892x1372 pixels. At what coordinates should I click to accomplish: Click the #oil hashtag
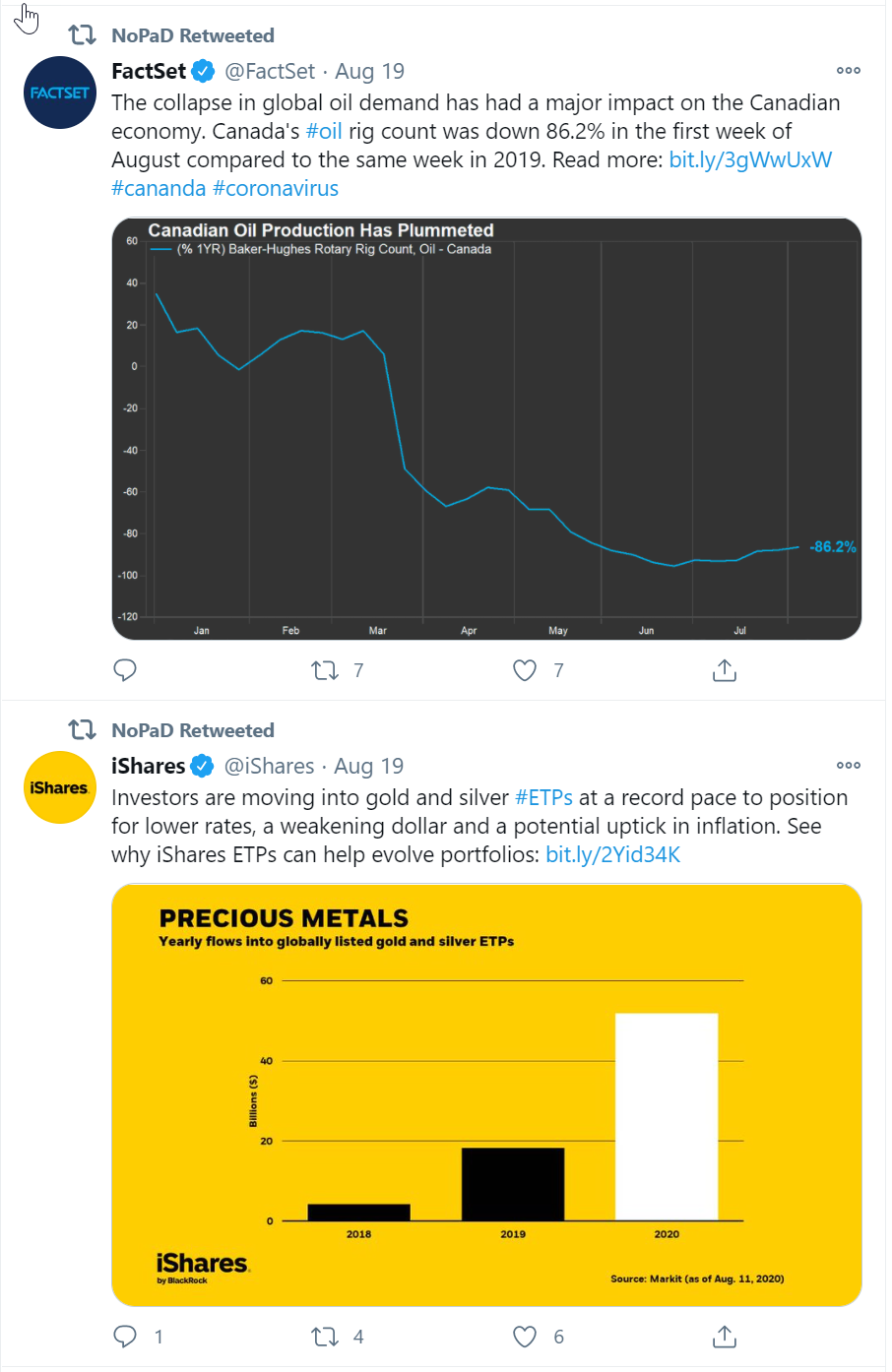pyautogui.click(x=324, y=132)
